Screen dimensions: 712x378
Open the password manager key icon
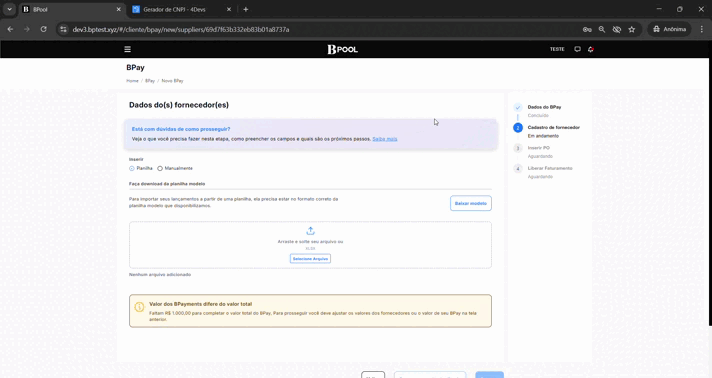(587, 29)
